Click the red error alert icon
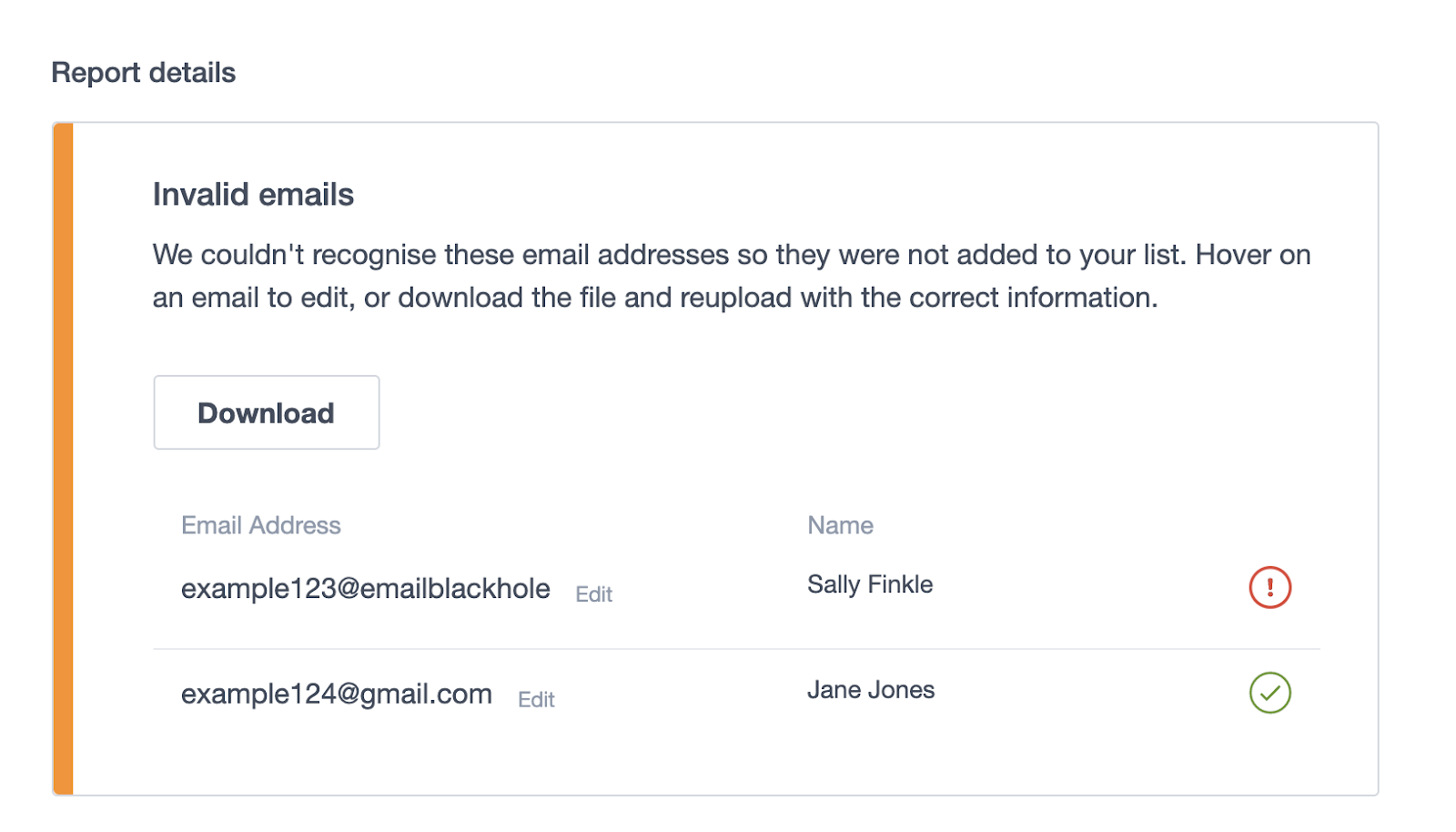The width and height of the screenshot is (1456, 832). (1269, 587)
